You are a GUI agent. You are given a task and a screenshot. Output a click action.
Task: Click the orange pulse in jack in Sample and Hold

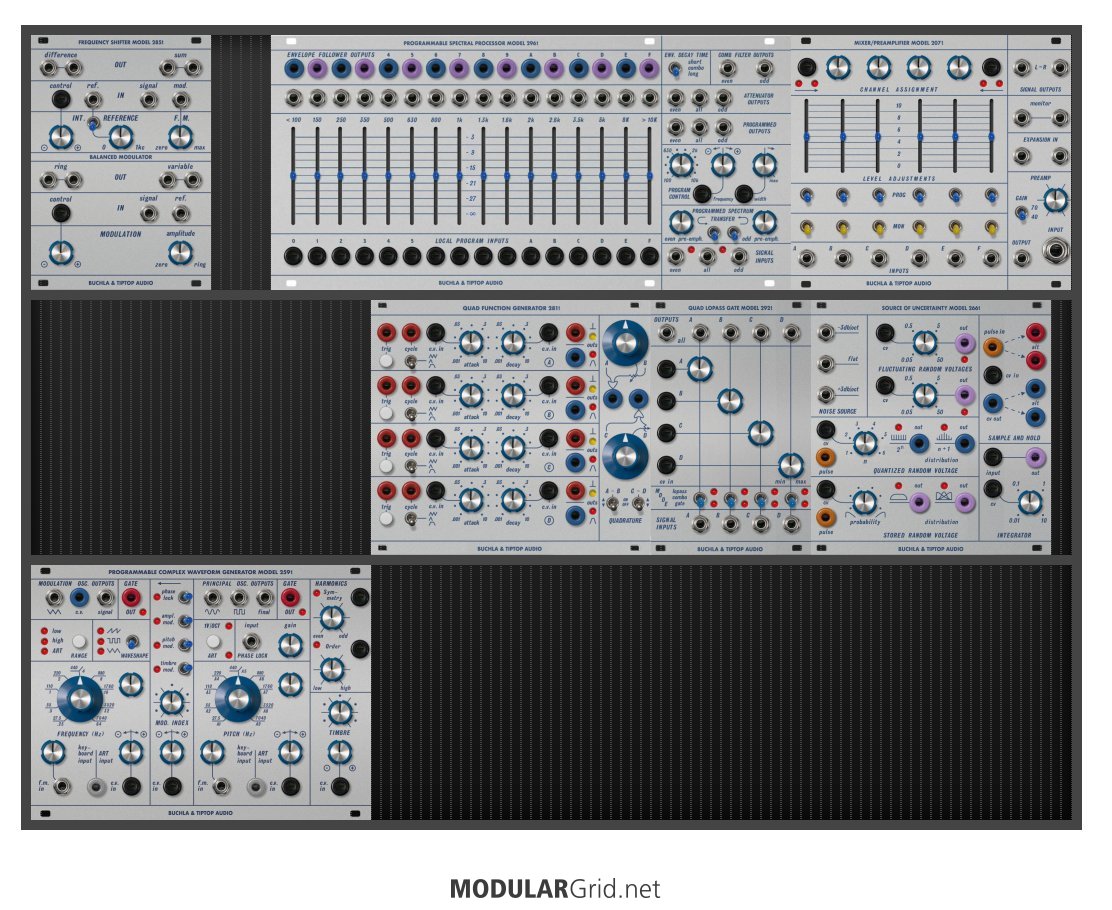(993, 347)
